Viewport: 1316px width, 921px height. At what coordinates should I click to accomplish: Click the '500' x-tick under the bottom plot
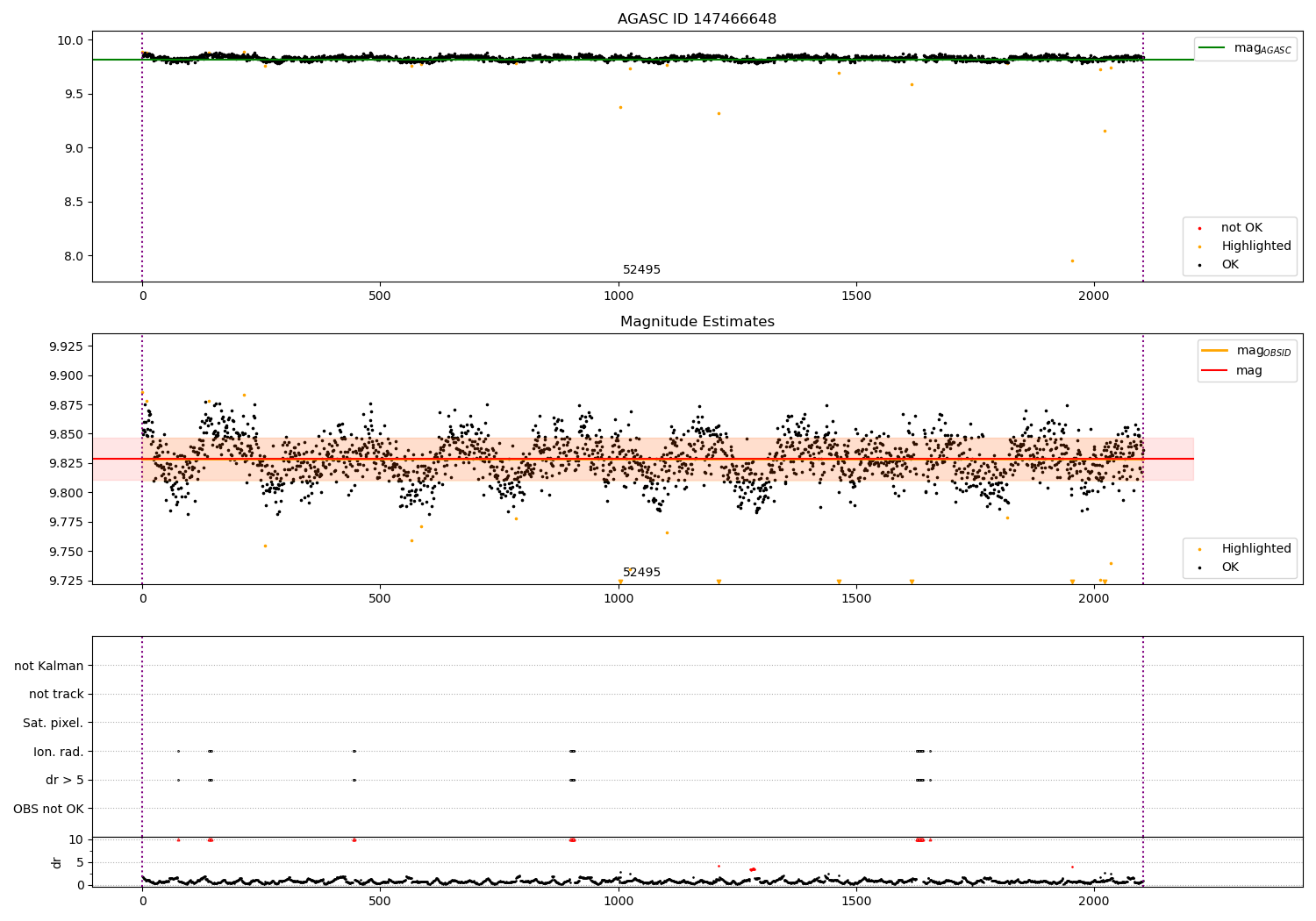380,902
